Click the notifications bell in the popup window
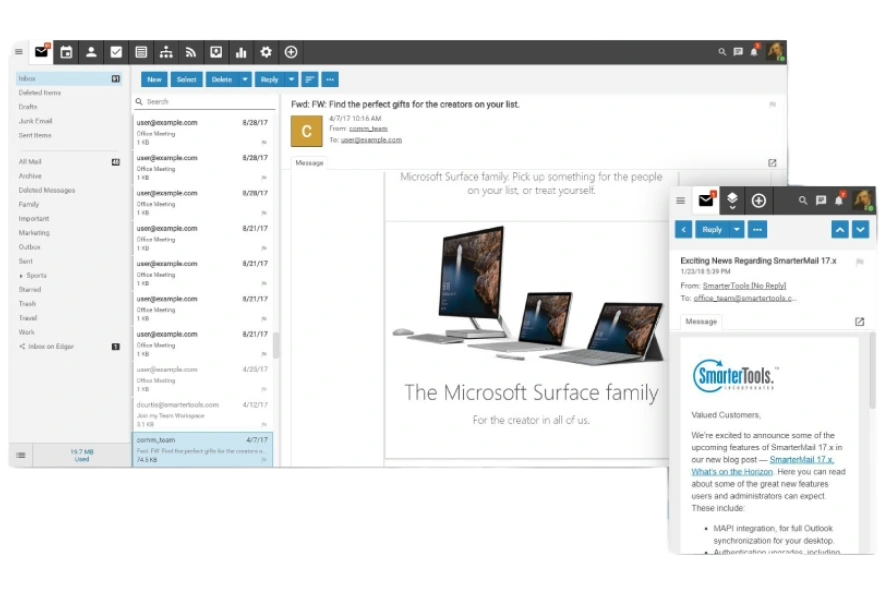This screenshot has width=886, height=595. [838, 200]
